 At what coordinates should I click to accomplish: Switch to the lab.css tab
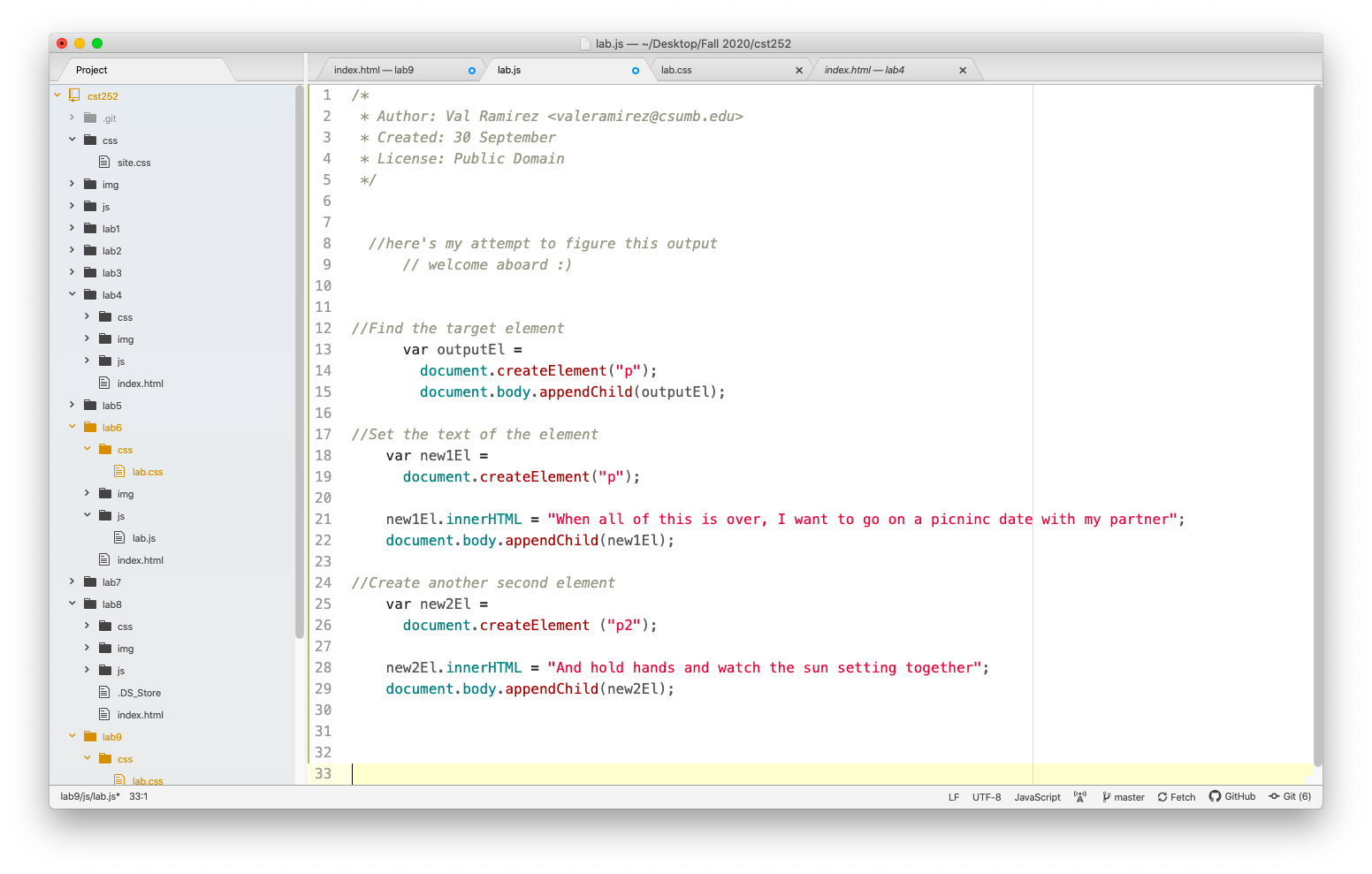coord(677,69)
